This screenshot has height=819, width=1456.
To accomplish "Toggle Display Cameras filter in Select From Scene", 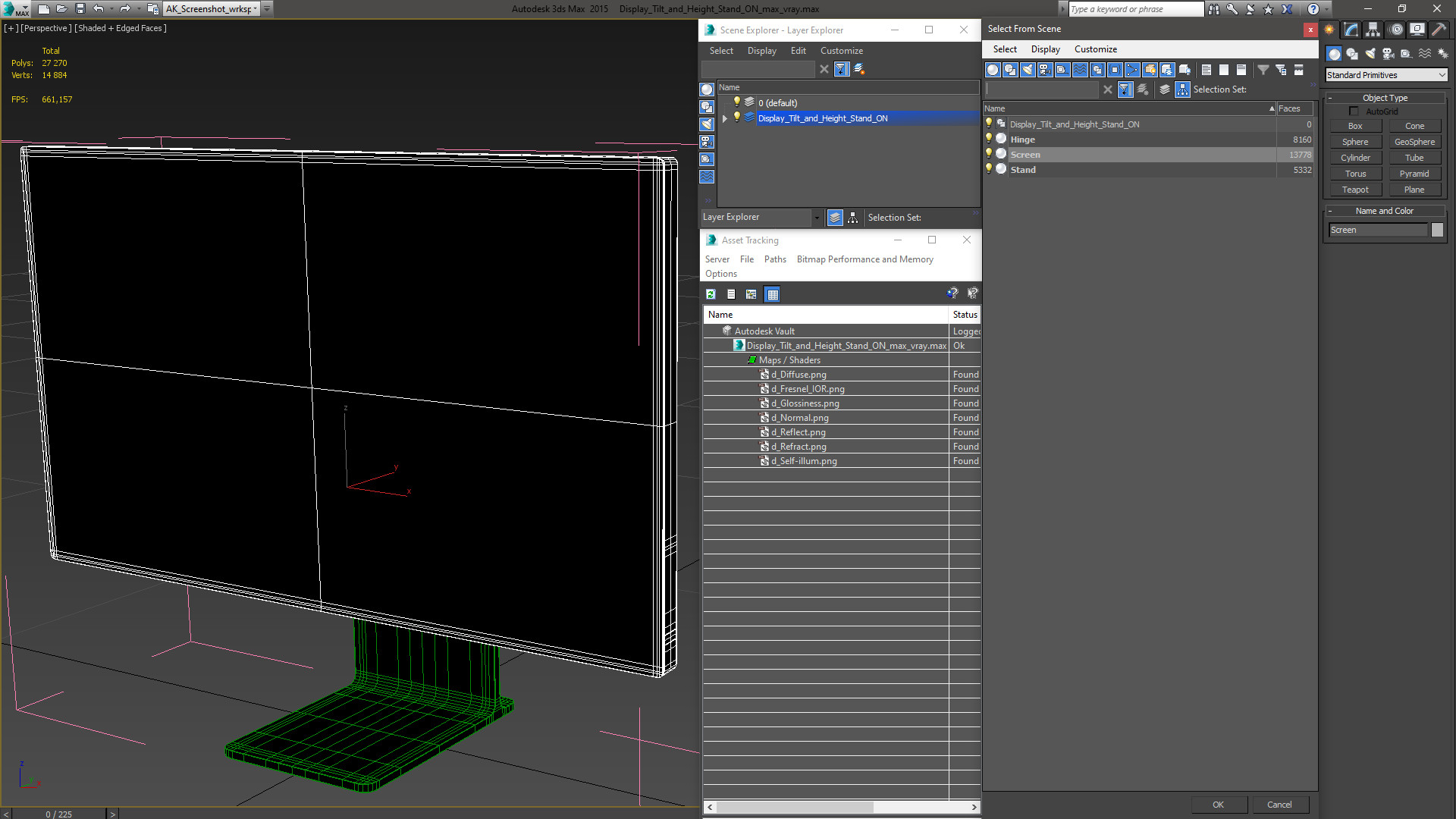I will pos(1045,70).
